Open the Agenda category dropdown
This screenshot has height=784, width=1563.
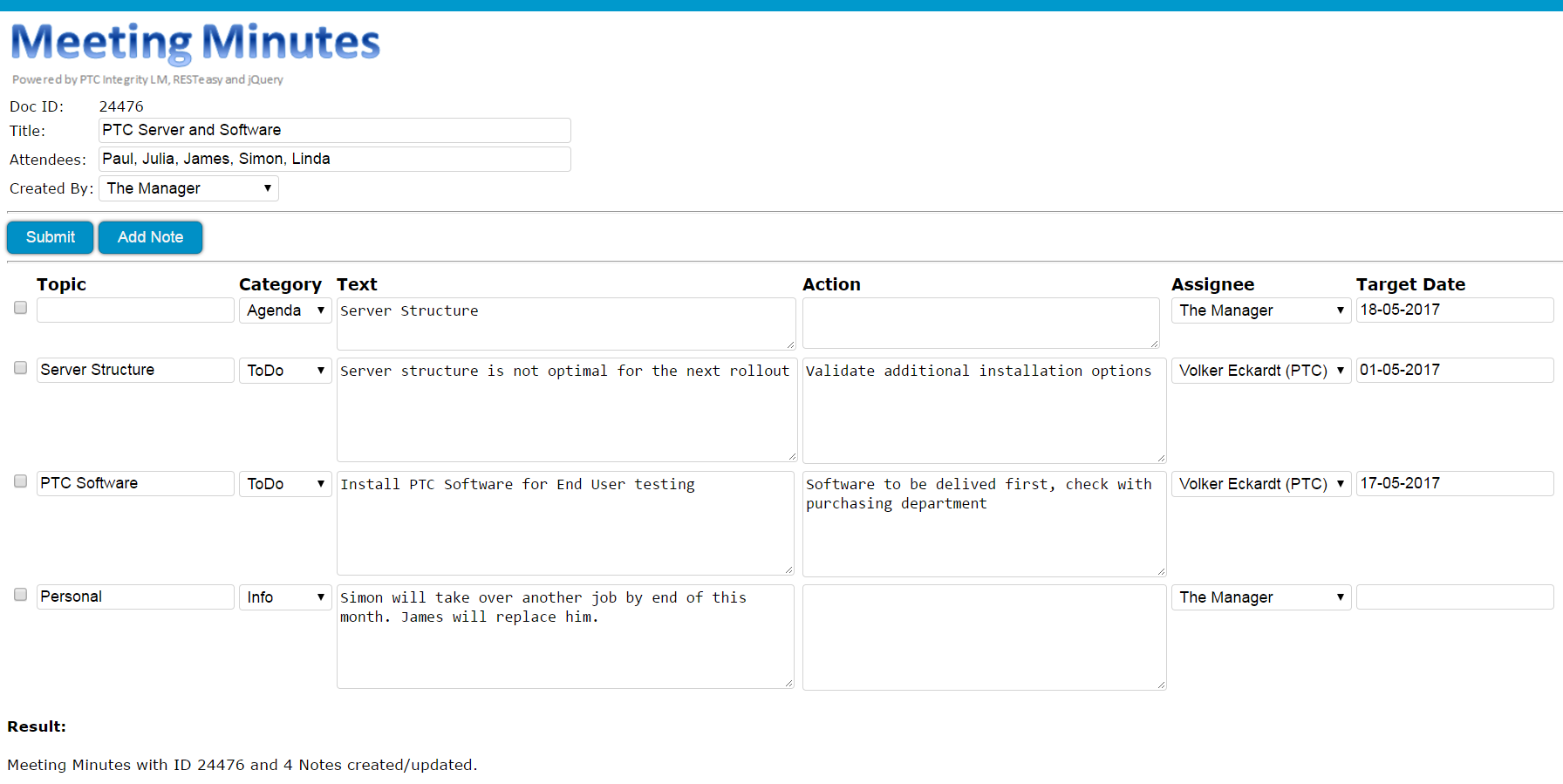pos(285,310)
